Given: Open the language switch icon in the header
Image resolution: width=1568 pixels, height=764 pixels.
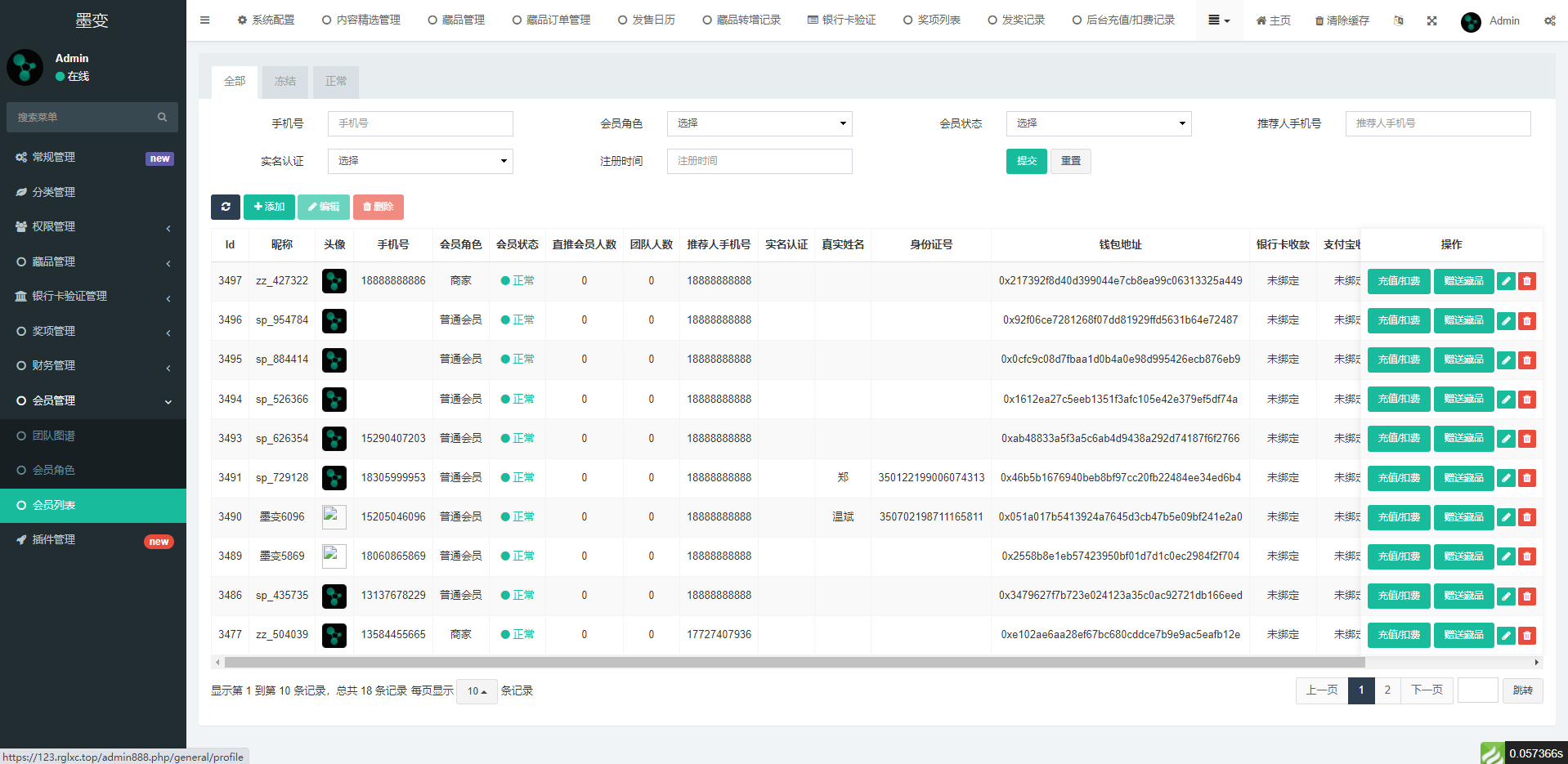Looking at the screenshot, I should point(1399,21).
